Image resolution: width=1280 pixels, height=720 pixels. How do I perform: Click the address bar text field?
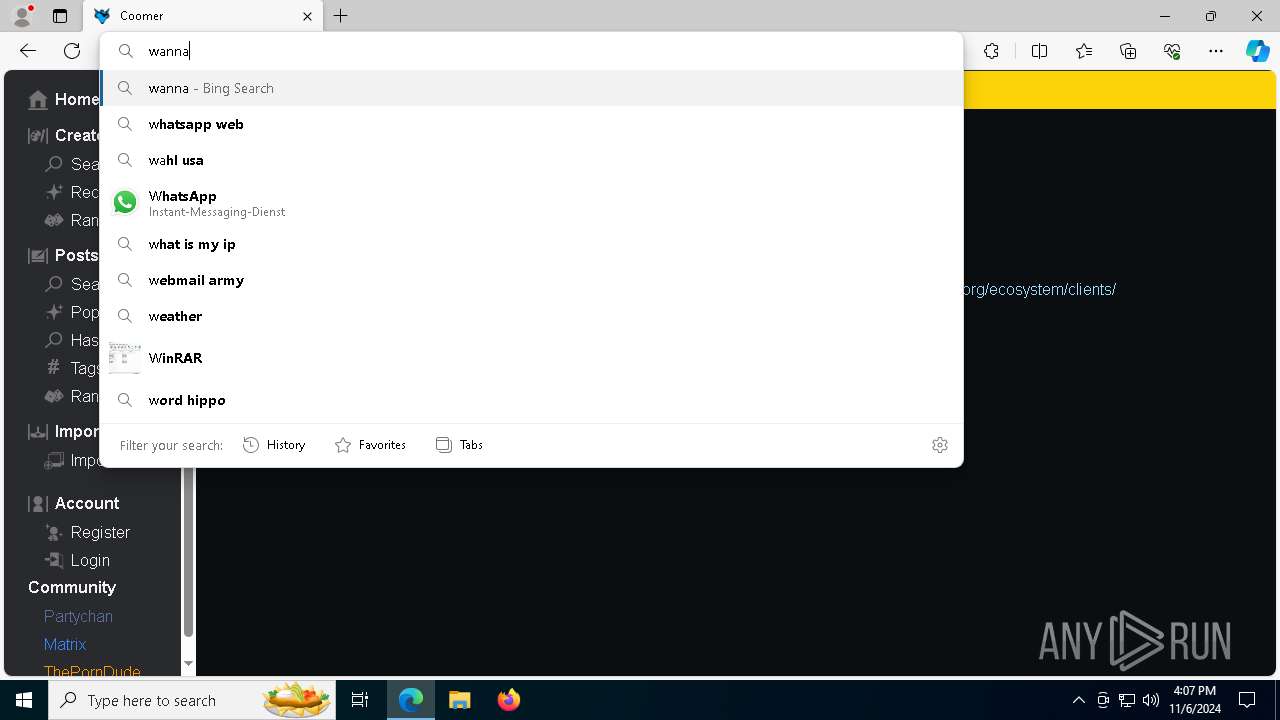tap(531, 51)
